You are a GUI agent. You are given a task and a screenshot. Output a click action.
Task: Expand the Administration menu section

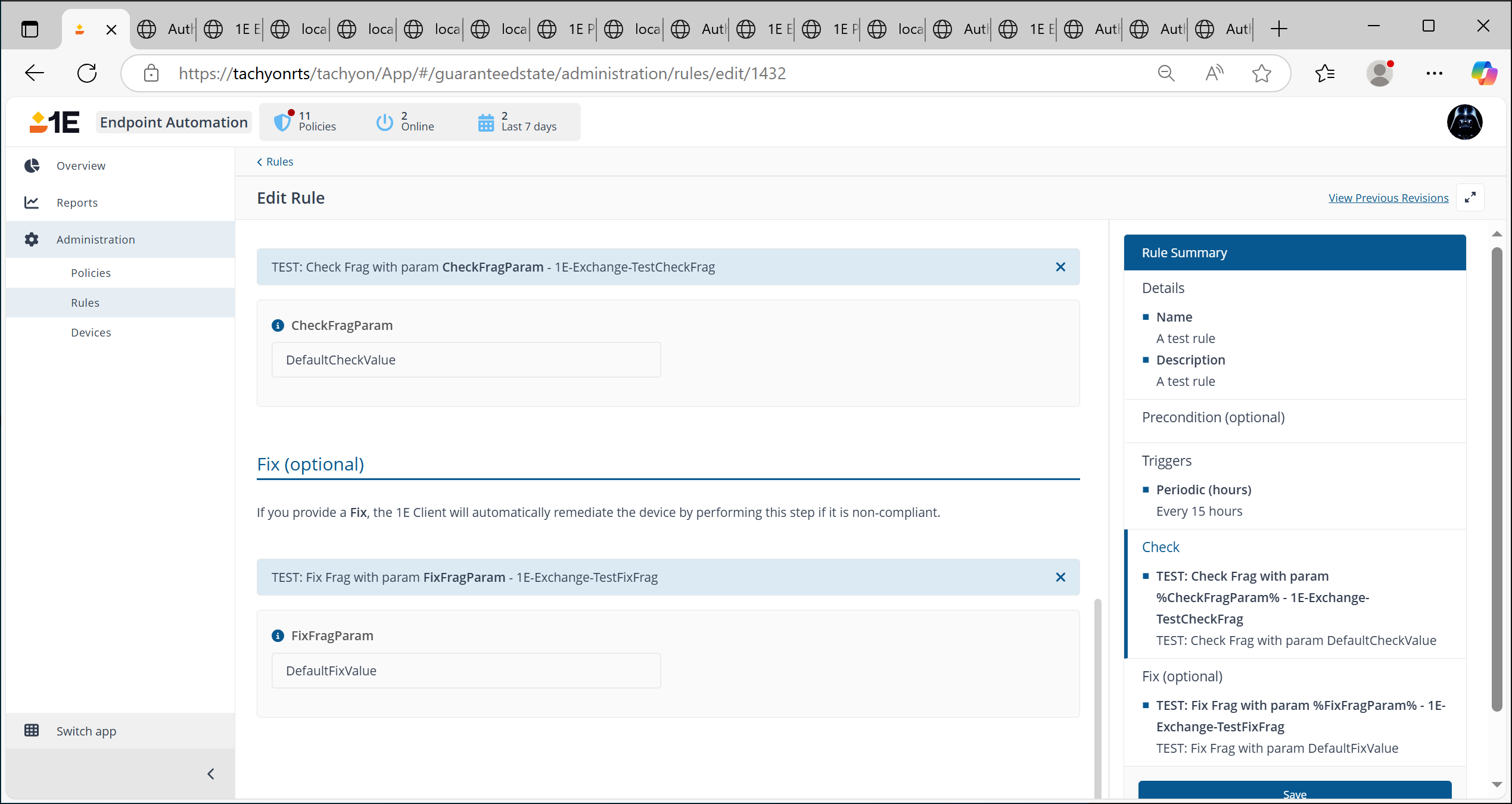point(95,239)
